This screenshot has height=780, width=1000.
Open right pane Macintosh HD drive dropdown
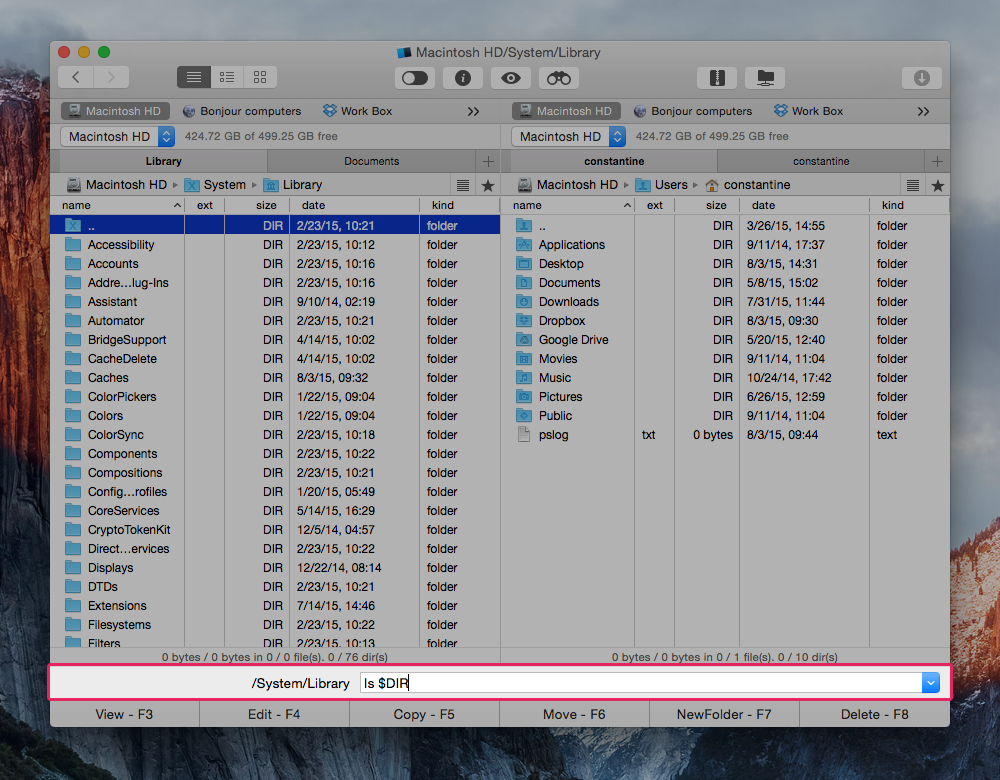[568, 136]
